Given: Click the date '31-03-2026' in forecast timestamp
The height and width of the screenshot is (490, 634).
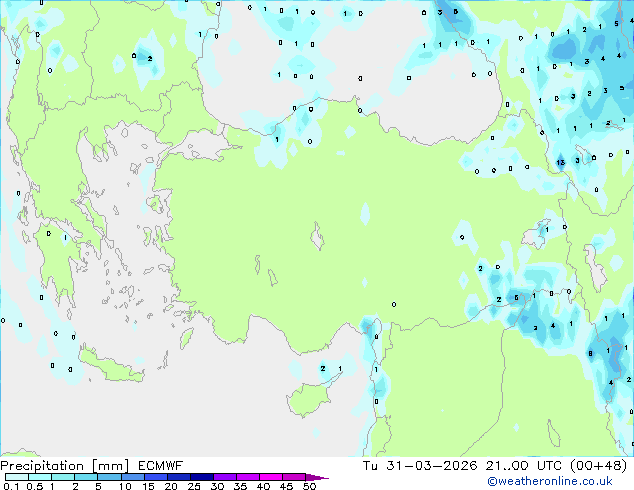Looking at the screenshot, I should click(x=431, y=465).
